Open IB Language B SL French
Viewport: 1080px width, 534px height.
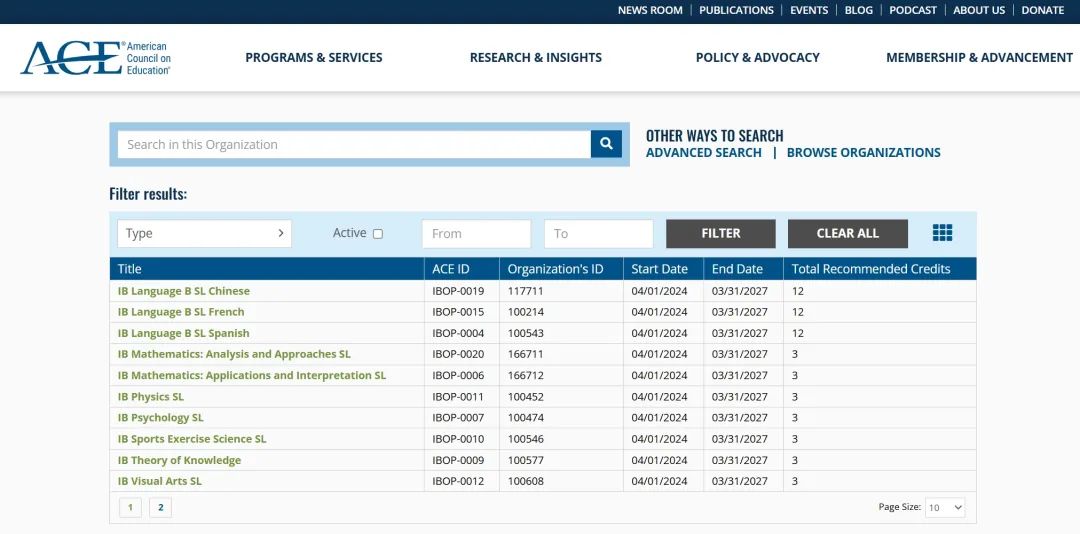point(181,312)
